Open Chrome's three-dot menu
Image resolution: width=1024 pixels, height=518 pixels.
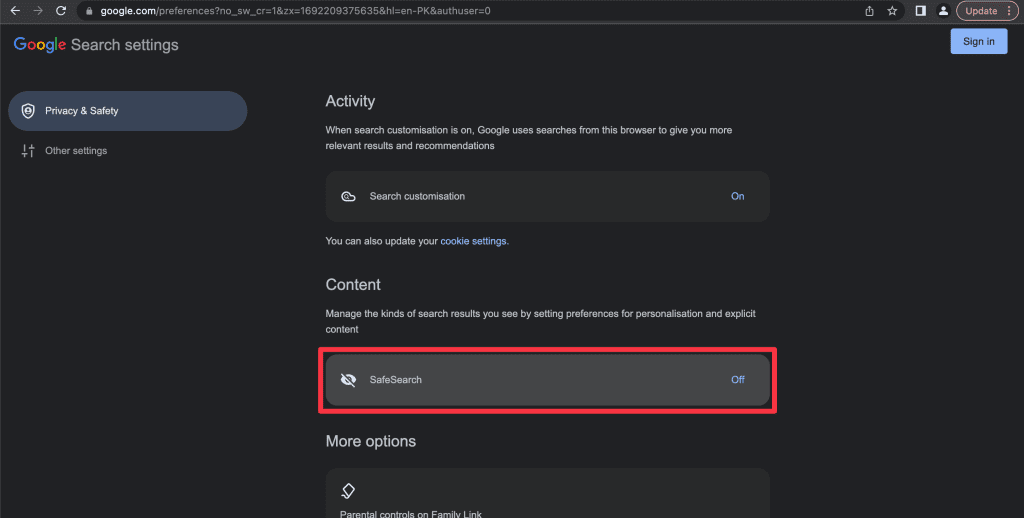[x=1010, y=10]
